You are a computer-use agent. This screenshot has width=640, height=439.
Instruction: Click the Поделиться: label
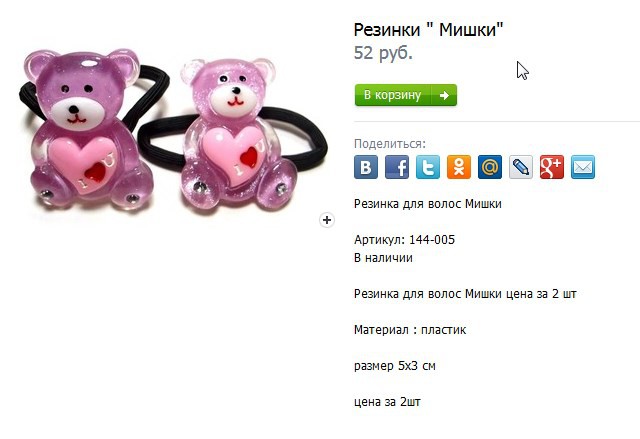390,144
